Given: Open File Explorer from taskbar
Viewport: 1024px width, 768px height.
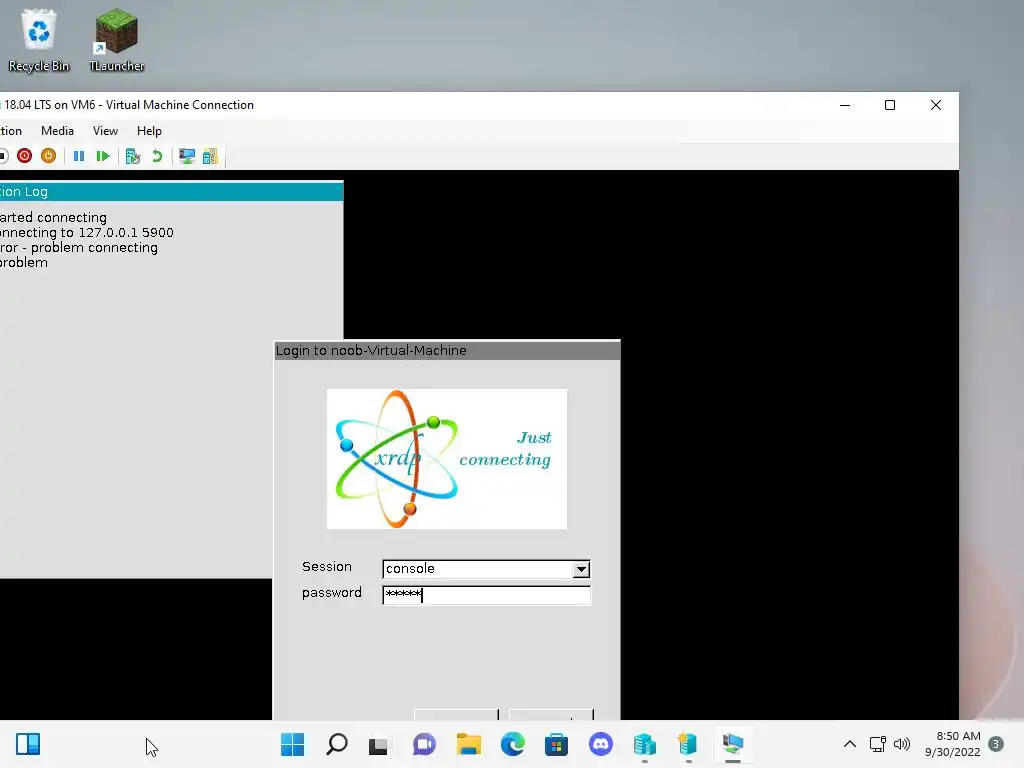Looking at the screenshot, I should pos(468,744).
